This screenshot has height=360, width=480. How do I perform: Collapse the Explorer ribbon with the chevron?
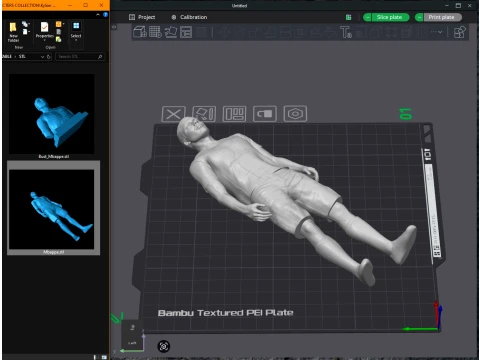tap(98, 15)
